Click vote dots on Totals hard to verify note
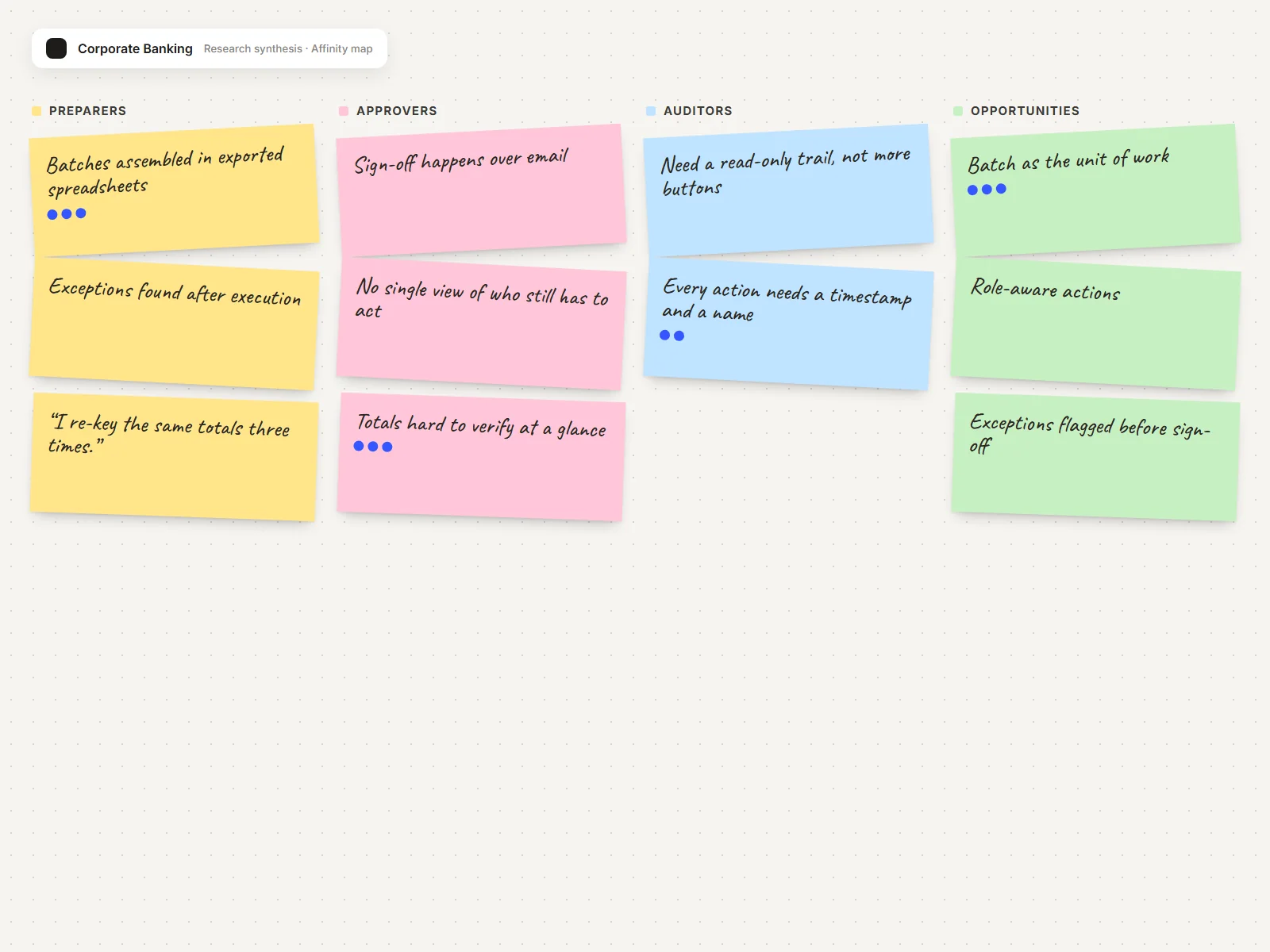Viewport: 1270px width, 952px height. (373, 447)
